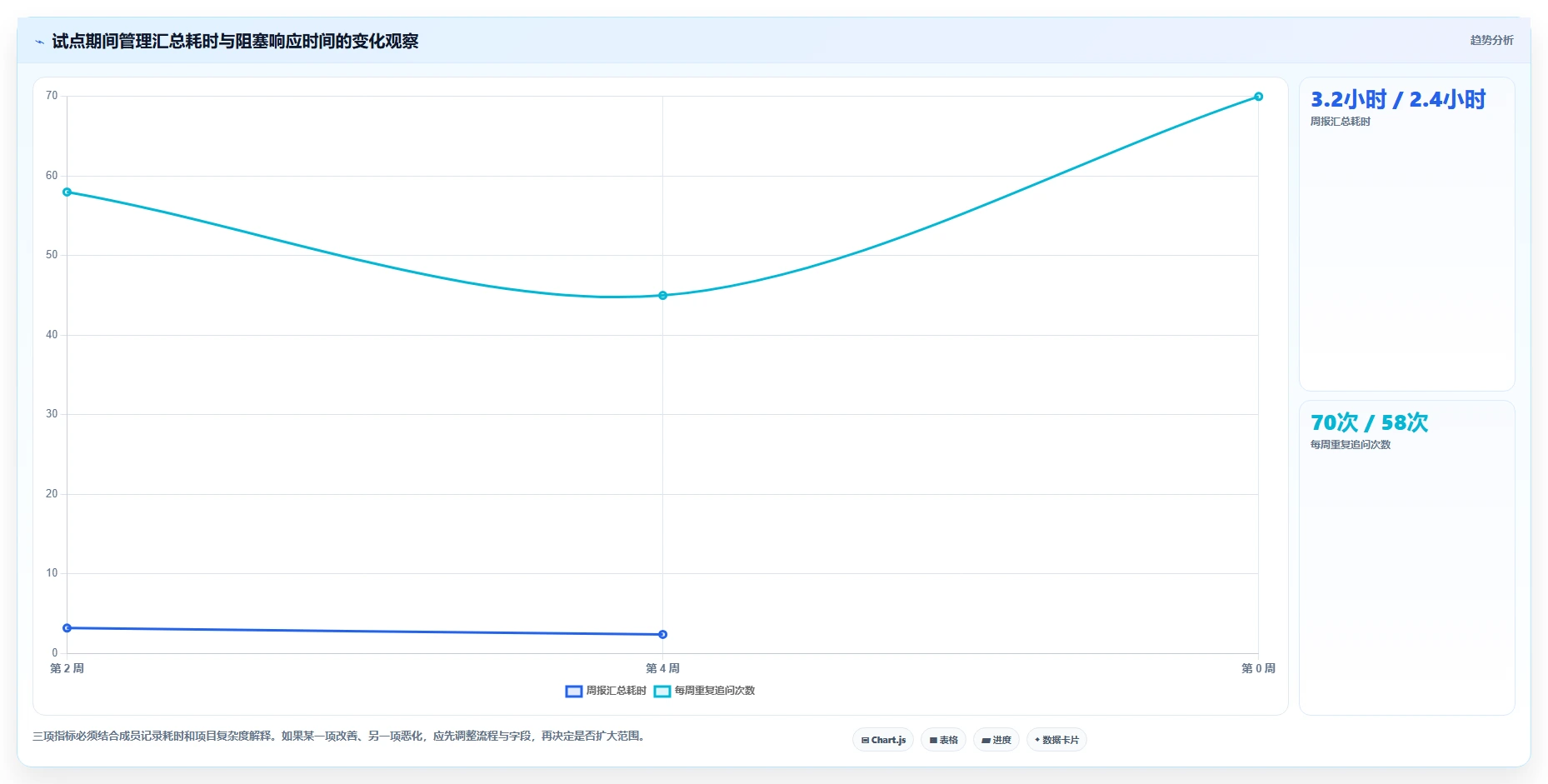
Task: Click the trend icon beside the title
Action: pyautogui.click(x=39, y=42)
